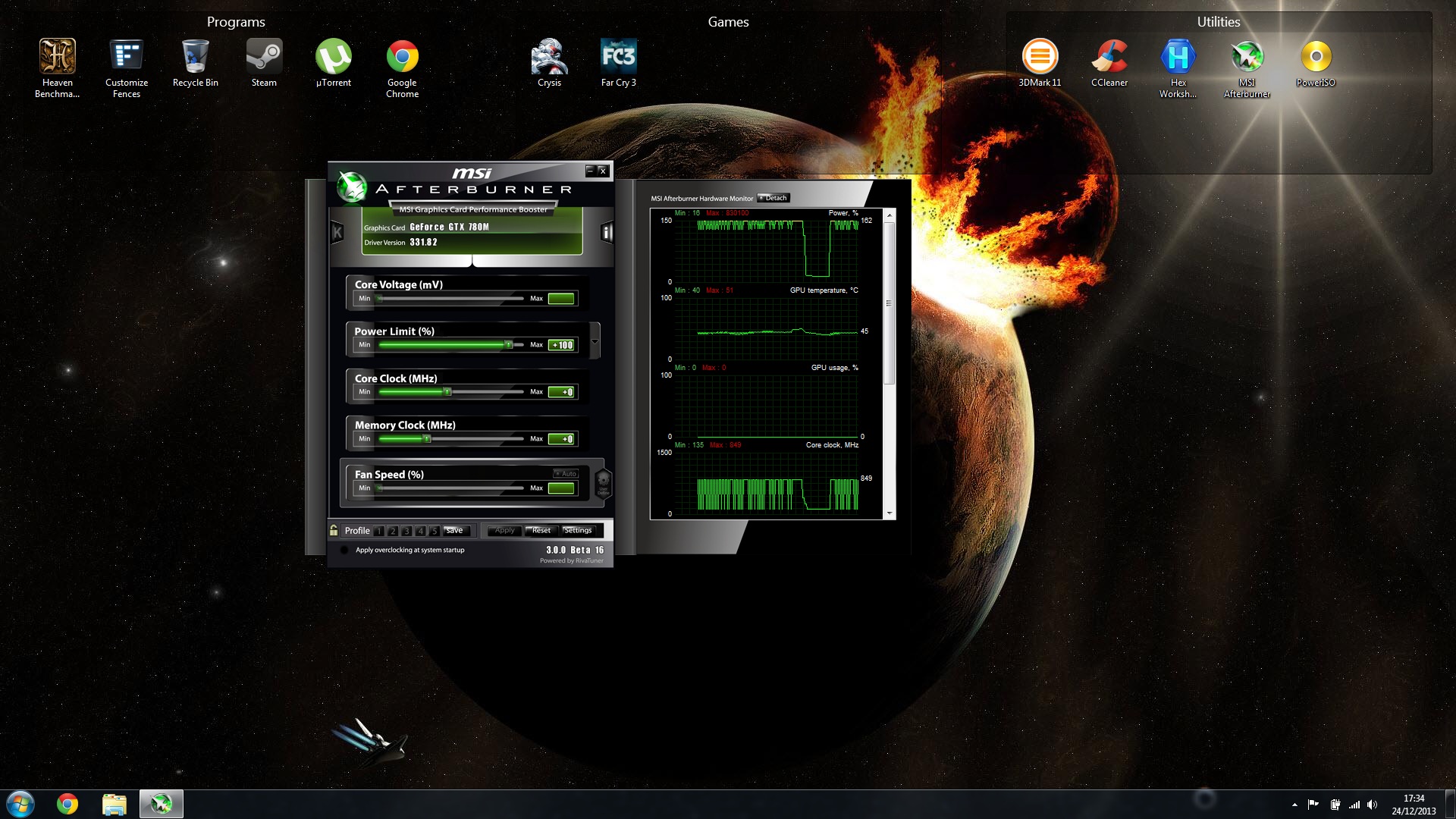Open the network signal tray icon

coord(1354,805)
